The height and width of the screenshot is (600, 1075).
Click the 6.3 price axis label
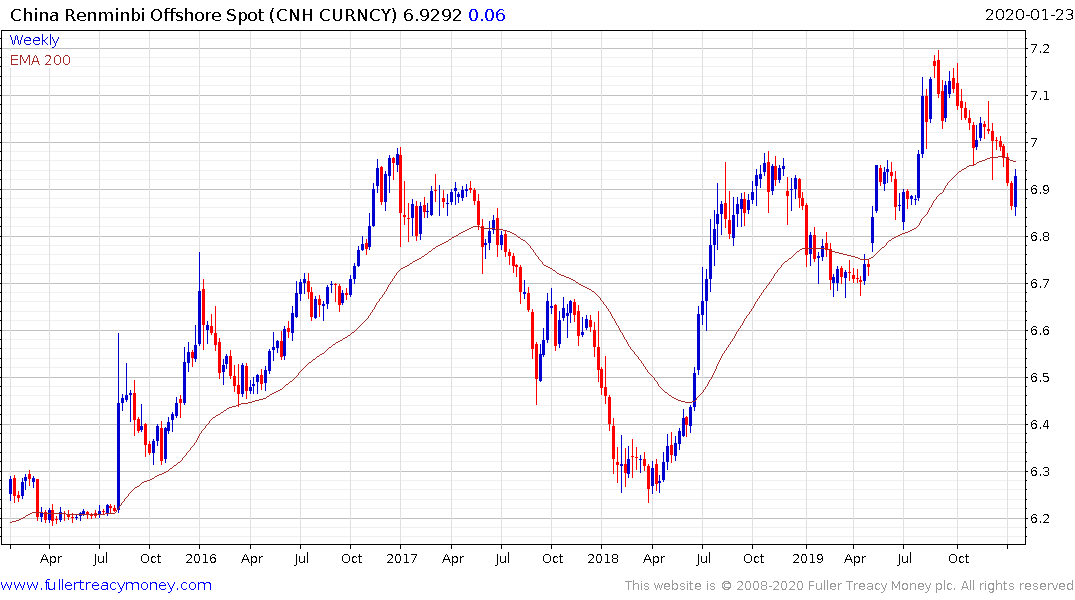coord(1039,472)
